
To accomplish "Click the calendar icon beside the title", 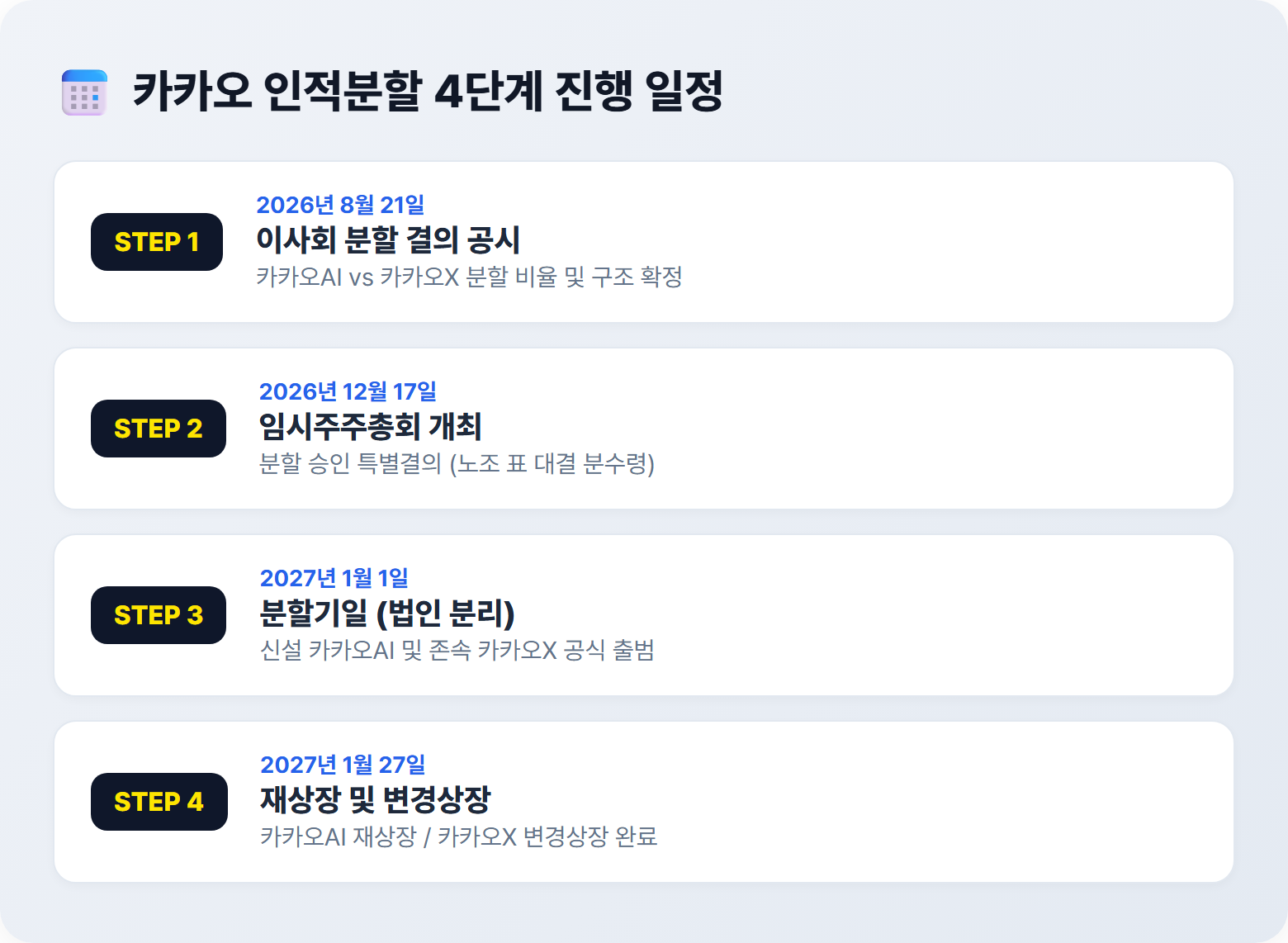I will (84, 92).
